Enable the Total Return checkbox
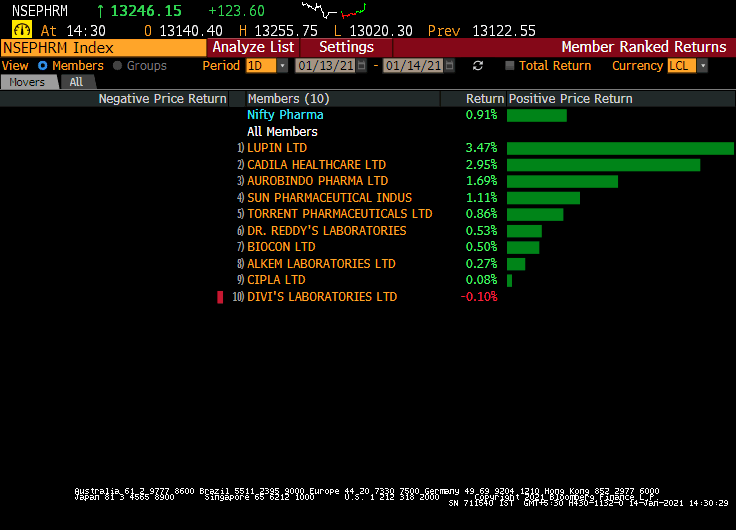This screenshot has width=736, height=530. (510, 66)
